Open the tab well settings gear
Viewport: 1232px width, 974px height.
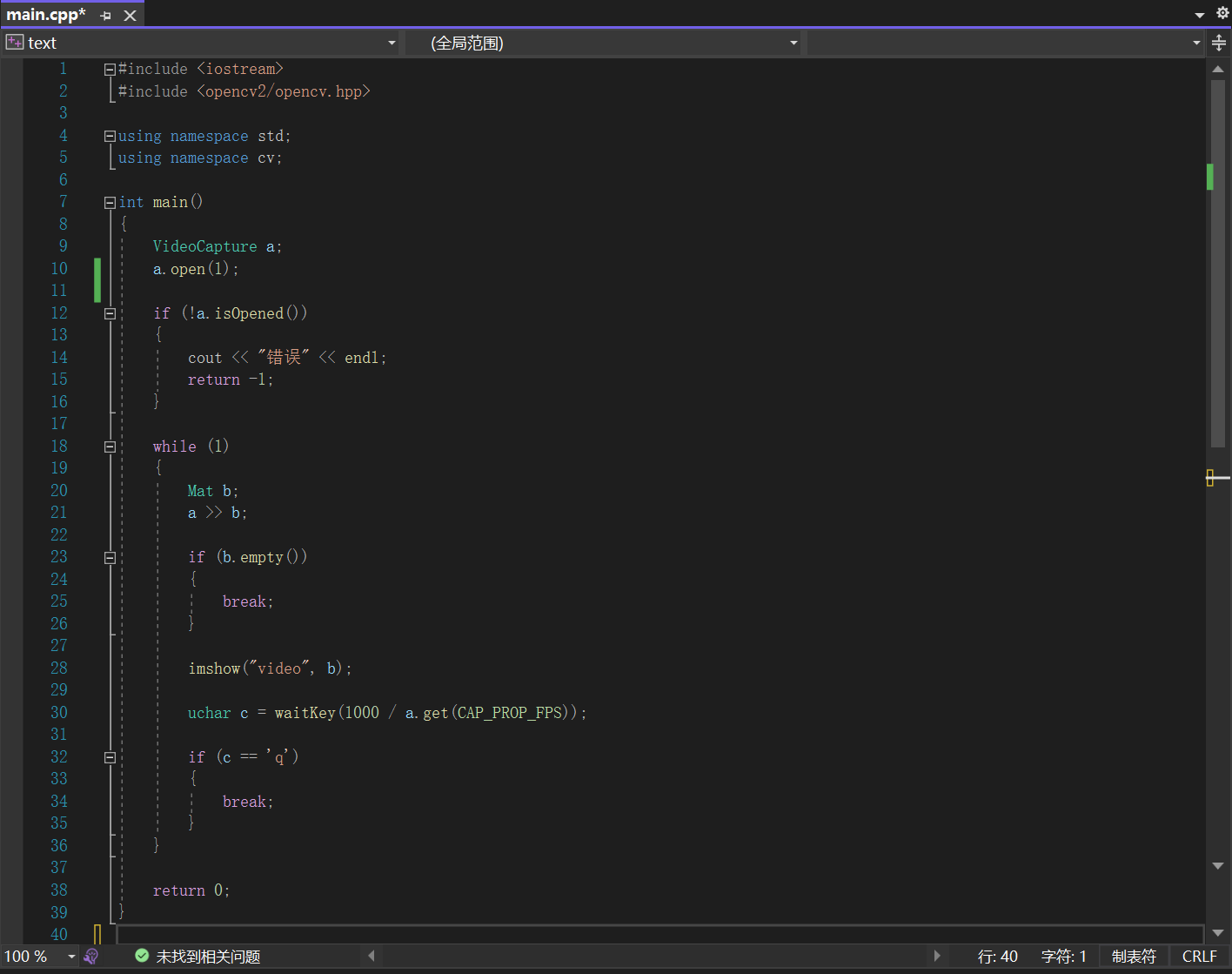(1222, 13)
